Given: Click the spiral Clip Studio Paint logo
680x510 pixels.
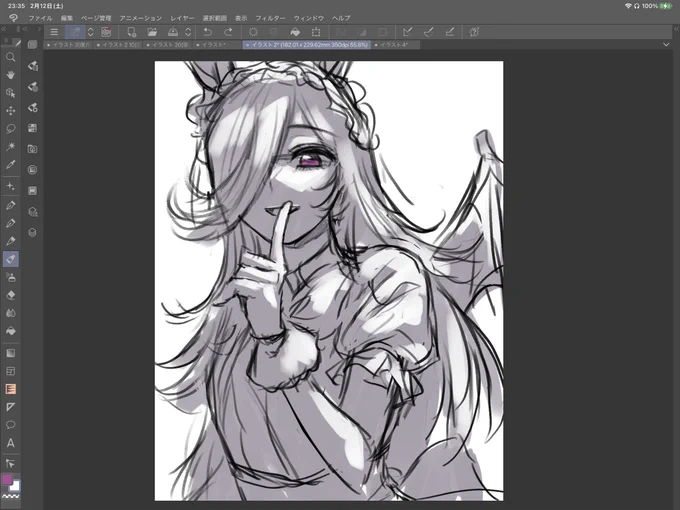Looking at the screenshot, I should [x=13, y=18].
